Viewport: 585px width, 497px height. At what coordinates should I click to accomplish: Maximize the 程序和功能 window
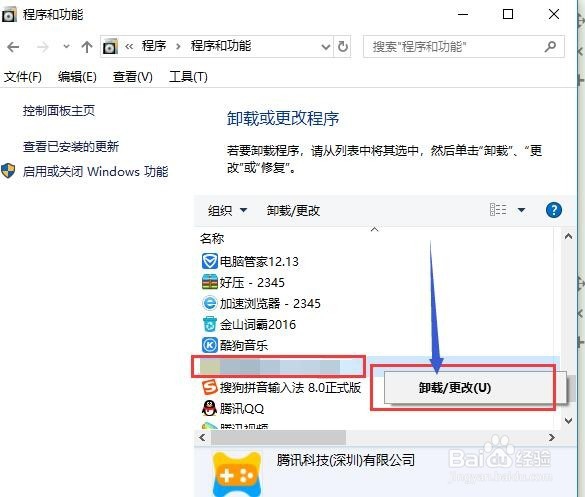[508, 15]
